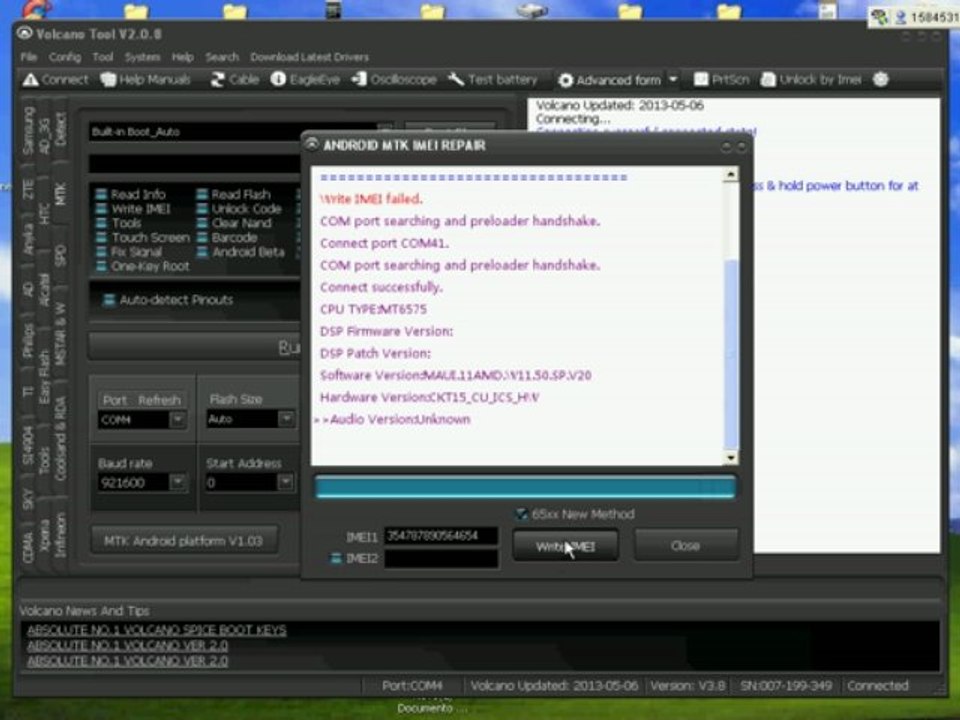This screenshot has width=960, height=720.
Task: Switch to the Samsung vertical tab
Action: tap(28, 130)
